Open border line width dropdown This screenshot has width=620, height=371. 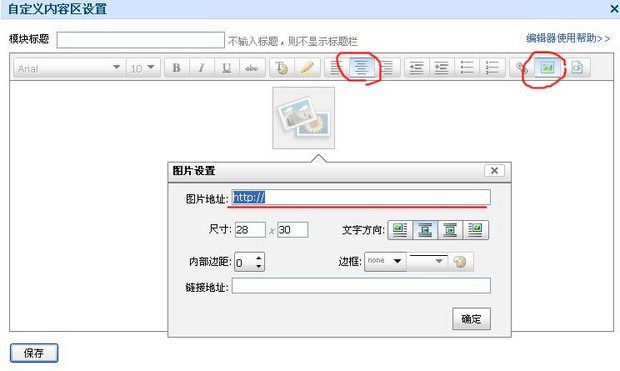[x=427, y=261]
